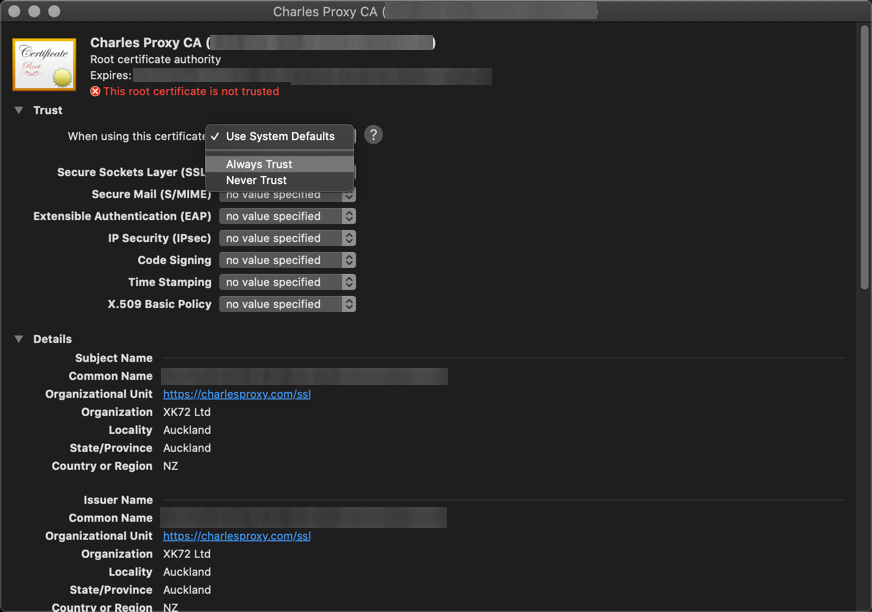Click the Subject Name Locality value 'Auckland'
Screen dimensions: 872x612
click(187, 430)
